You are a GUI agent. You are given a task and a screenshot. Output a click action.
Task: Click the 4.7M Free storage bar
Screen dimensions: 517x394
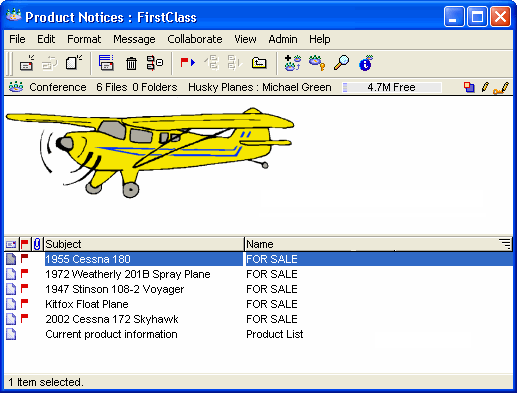coord(392,87)
